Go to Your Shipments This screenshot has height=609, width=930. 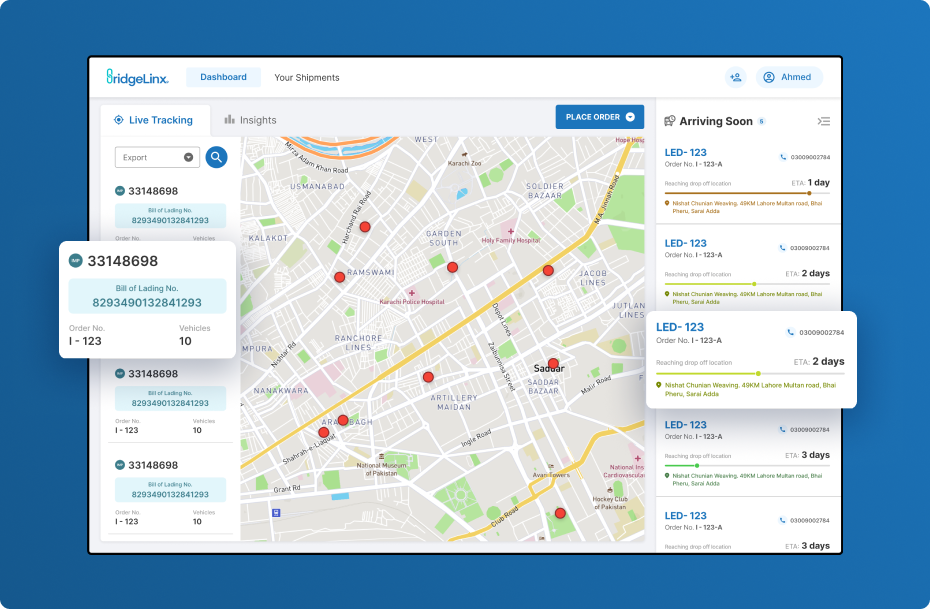click(x=307, y=77)
